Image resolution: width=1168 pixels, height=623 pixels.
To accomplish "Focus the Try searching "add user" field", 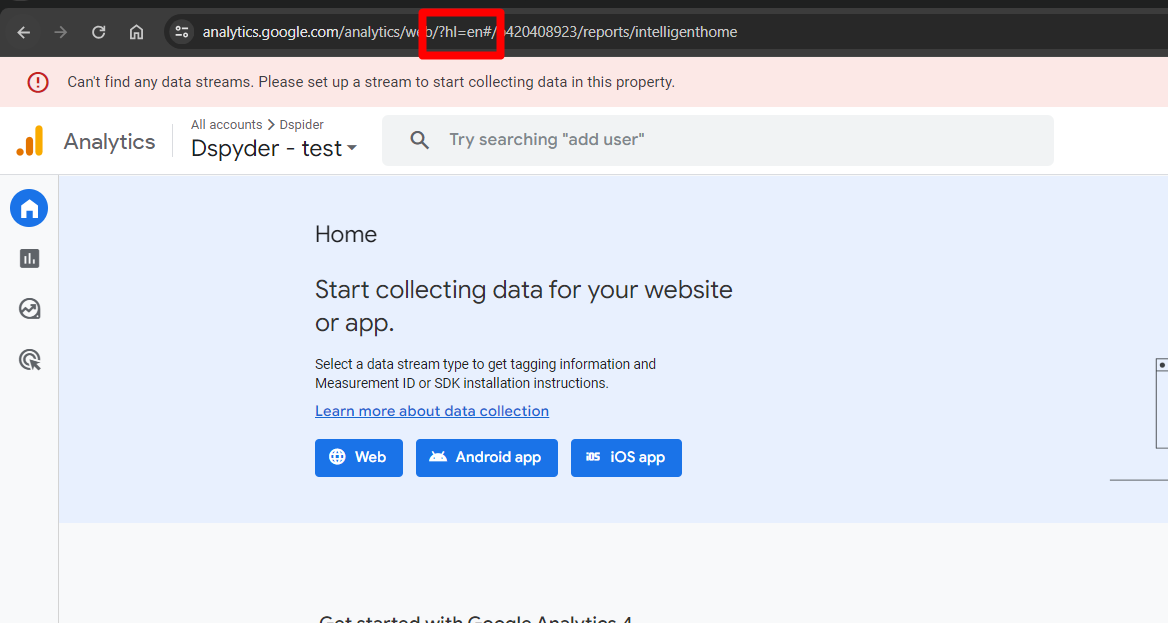I will 717,140.
